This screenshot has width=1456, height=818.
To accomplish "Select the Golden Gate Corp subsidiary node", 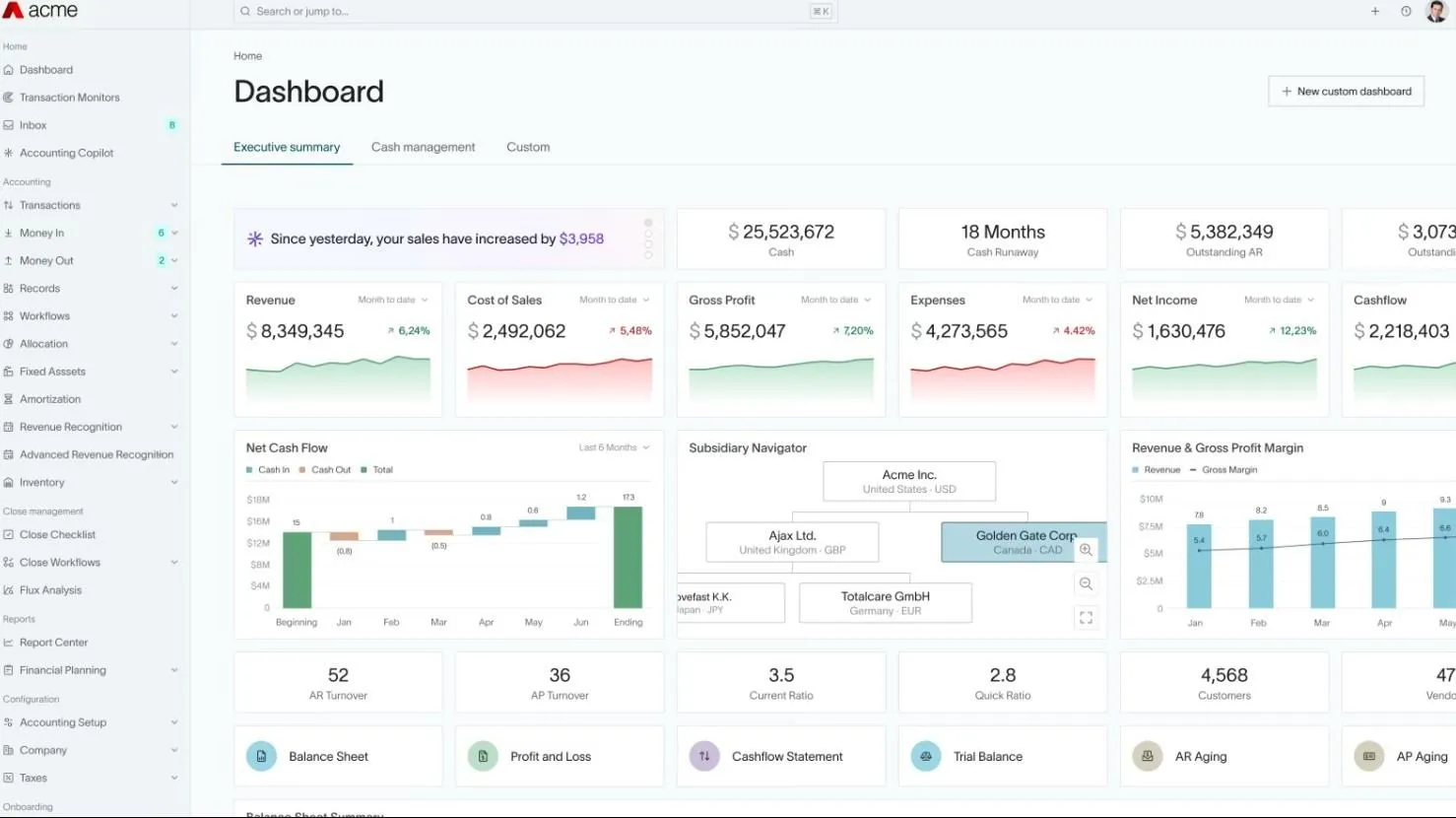I will point(1025,542).
